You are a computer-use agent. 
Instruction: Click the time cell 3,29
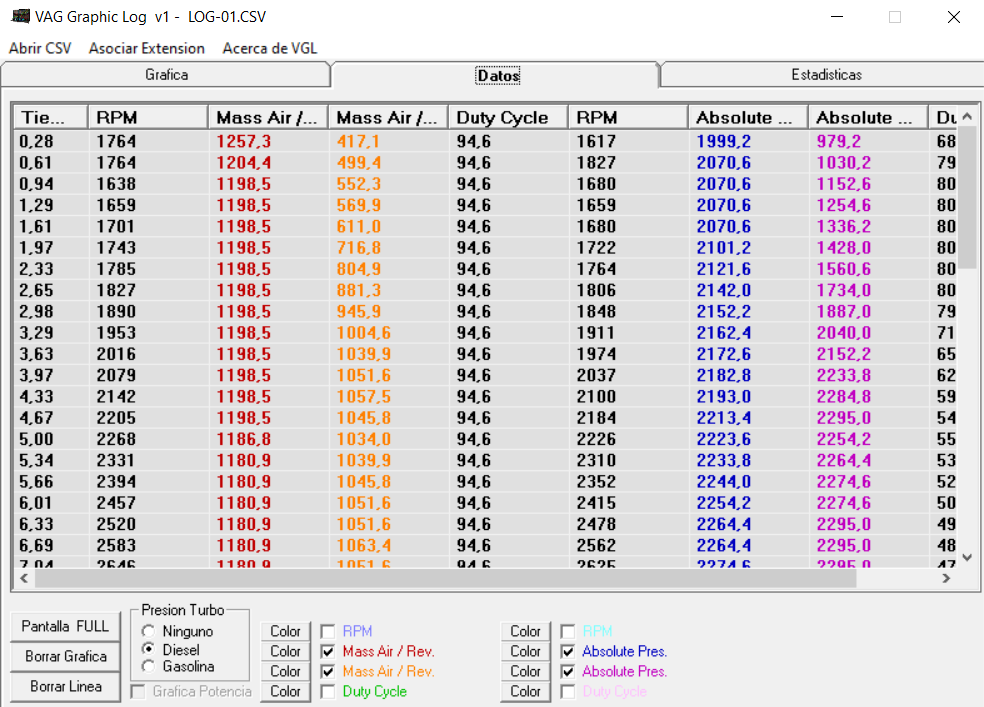36,332
